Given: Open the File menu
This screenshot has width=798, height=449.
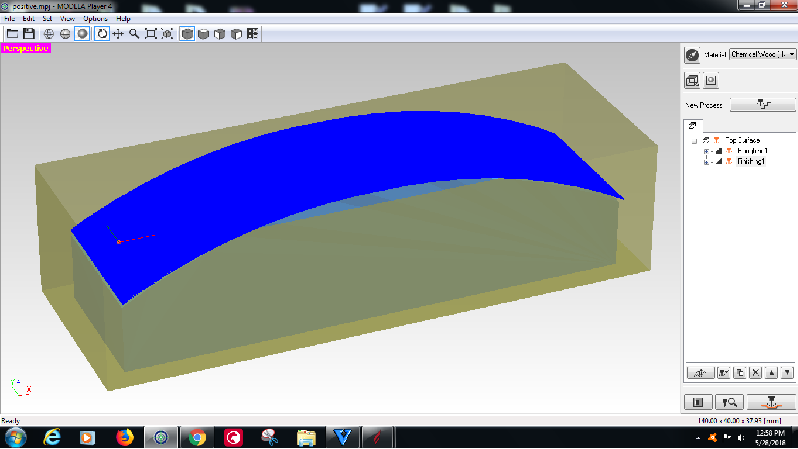Looking at the screenshot, I should pos(10,18).
